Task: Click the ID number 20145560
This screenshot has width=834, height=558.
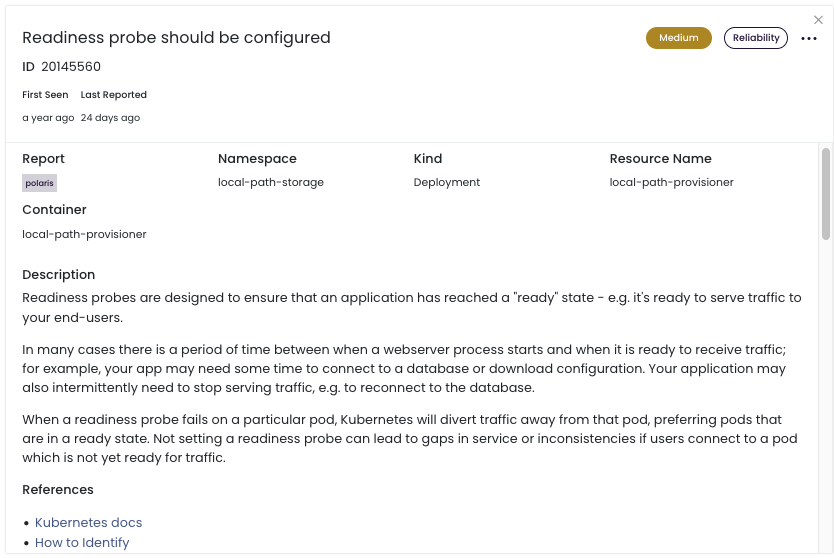Action: tap(71, 67)
